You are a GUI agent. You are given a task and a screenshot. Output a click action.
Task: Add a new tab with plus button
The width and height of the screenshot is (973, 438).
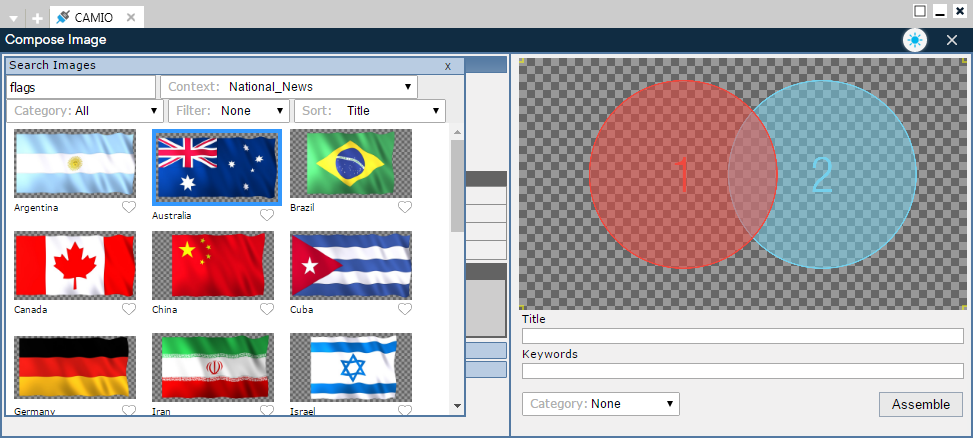click(37, 18)
